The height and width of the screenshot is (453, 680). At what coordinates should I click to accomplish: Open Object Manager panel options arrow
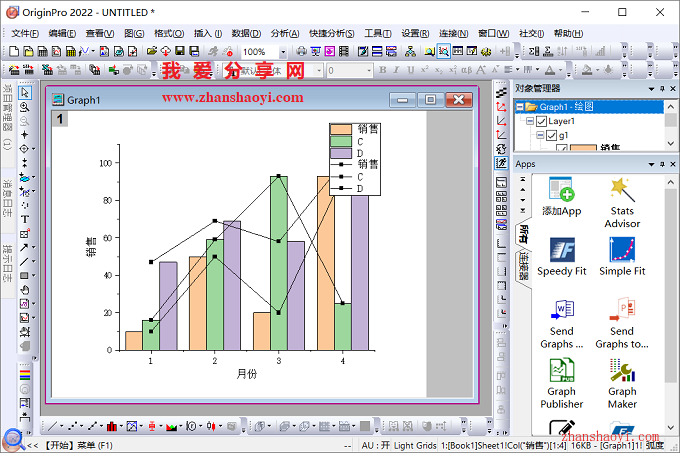[x=651, y=89]
